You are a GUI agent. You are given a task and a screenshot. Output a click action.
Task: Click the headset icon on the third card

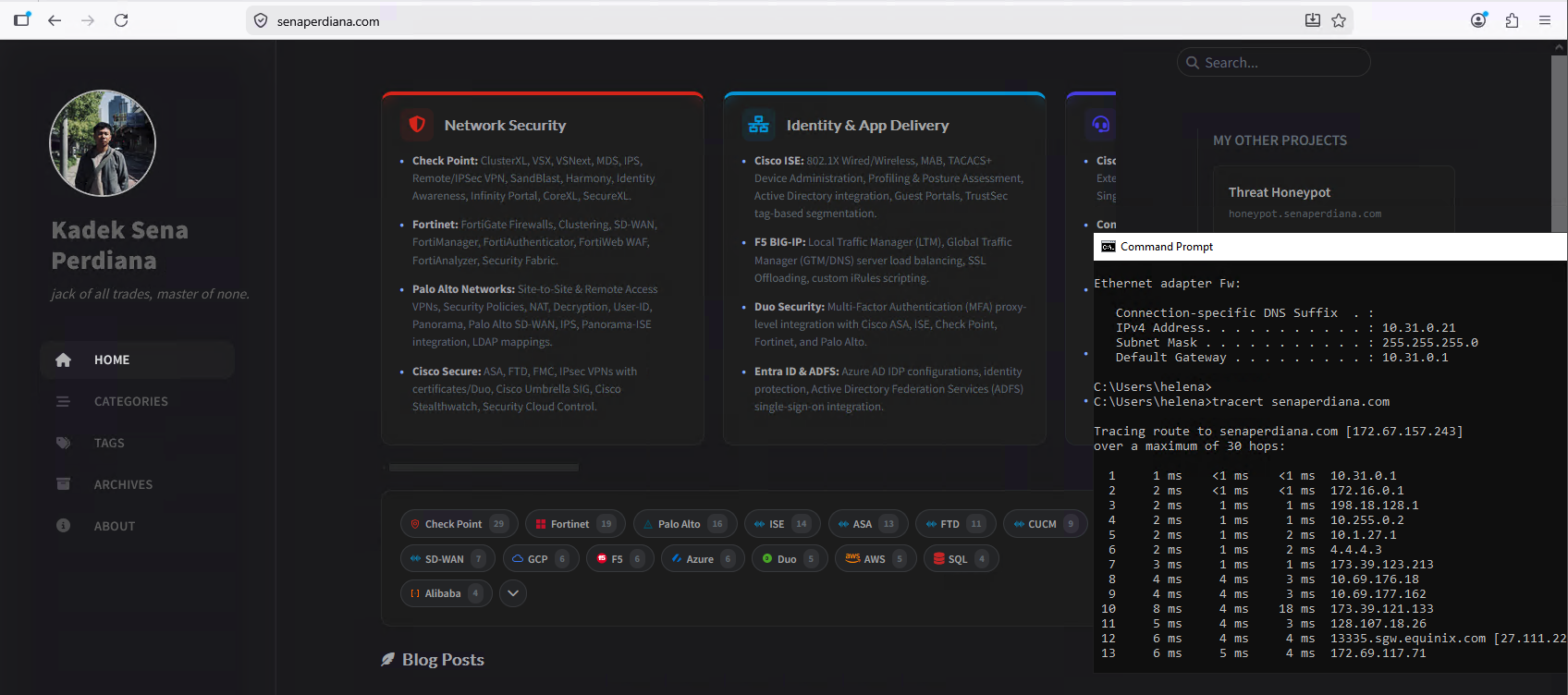[x=1100, y=124]
